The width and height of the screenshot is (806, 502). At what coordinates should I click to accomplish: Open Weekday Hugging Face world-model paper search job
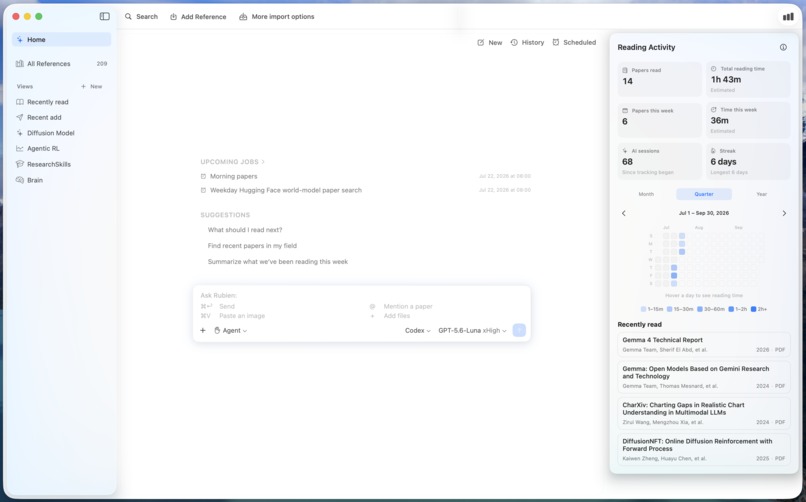coord(365,190)
